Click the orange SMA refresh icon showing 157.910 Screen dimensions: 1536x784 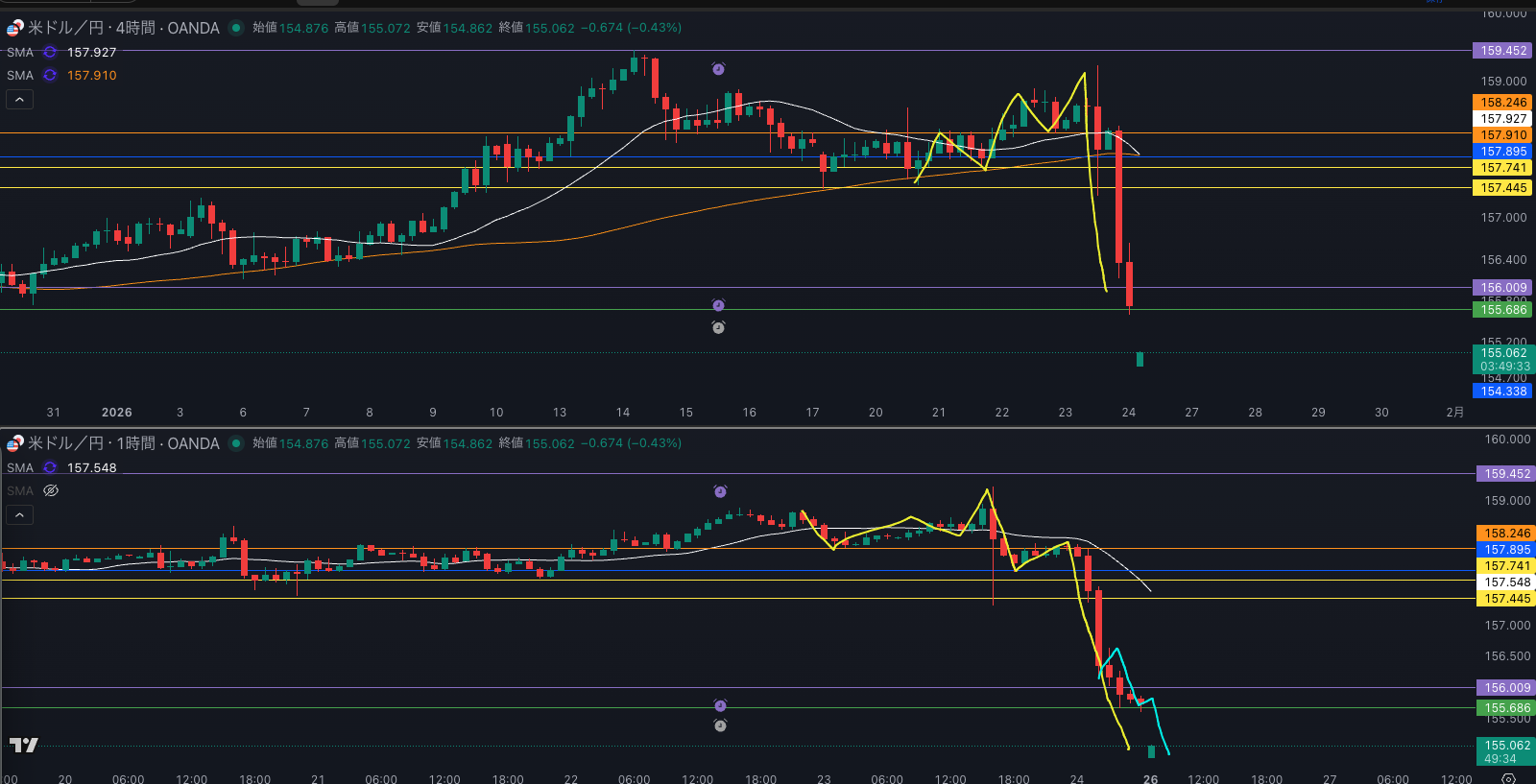[x=50, y=76]
